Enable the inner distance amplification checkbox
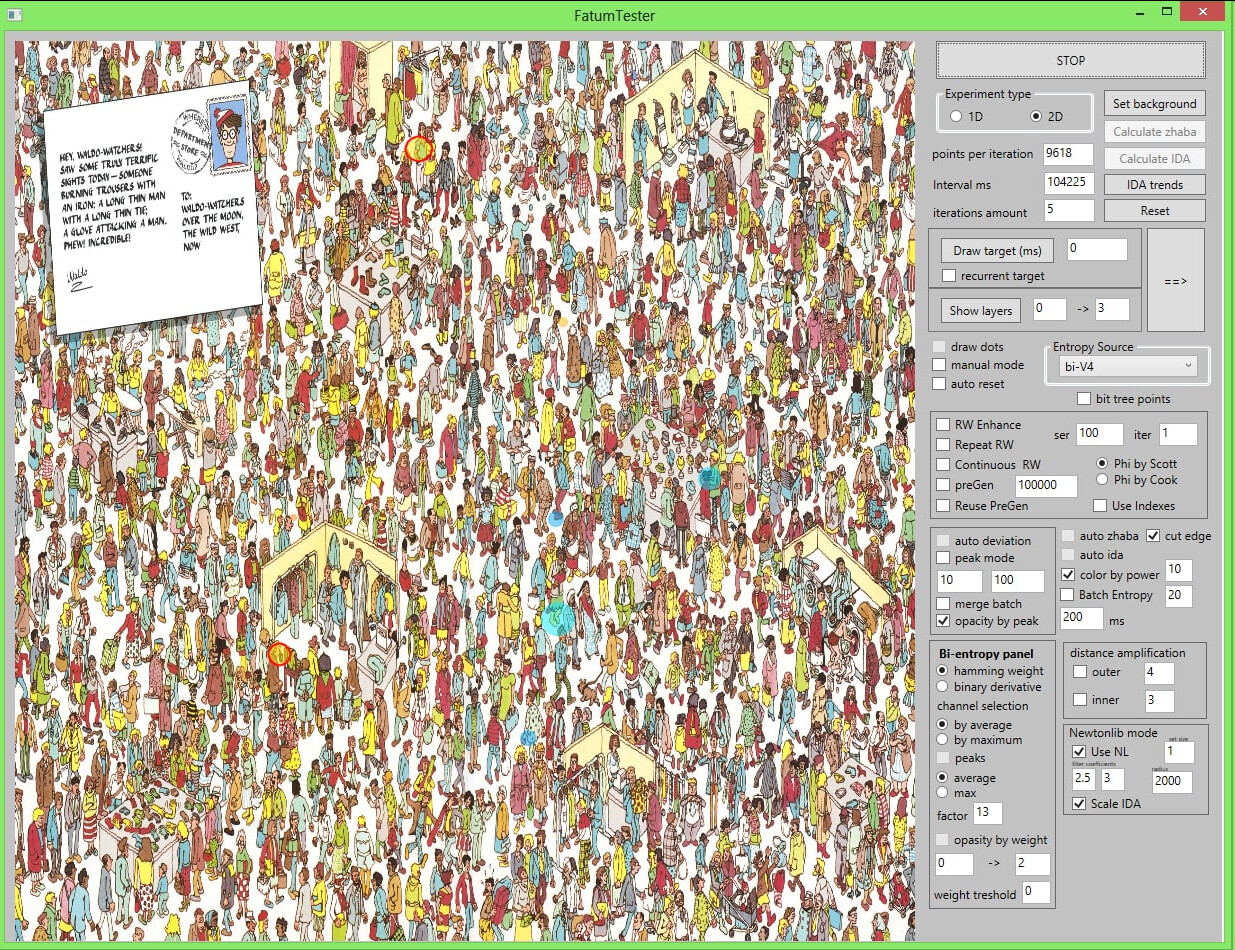The image size is (1235, 950). [x=1080, y=700]
